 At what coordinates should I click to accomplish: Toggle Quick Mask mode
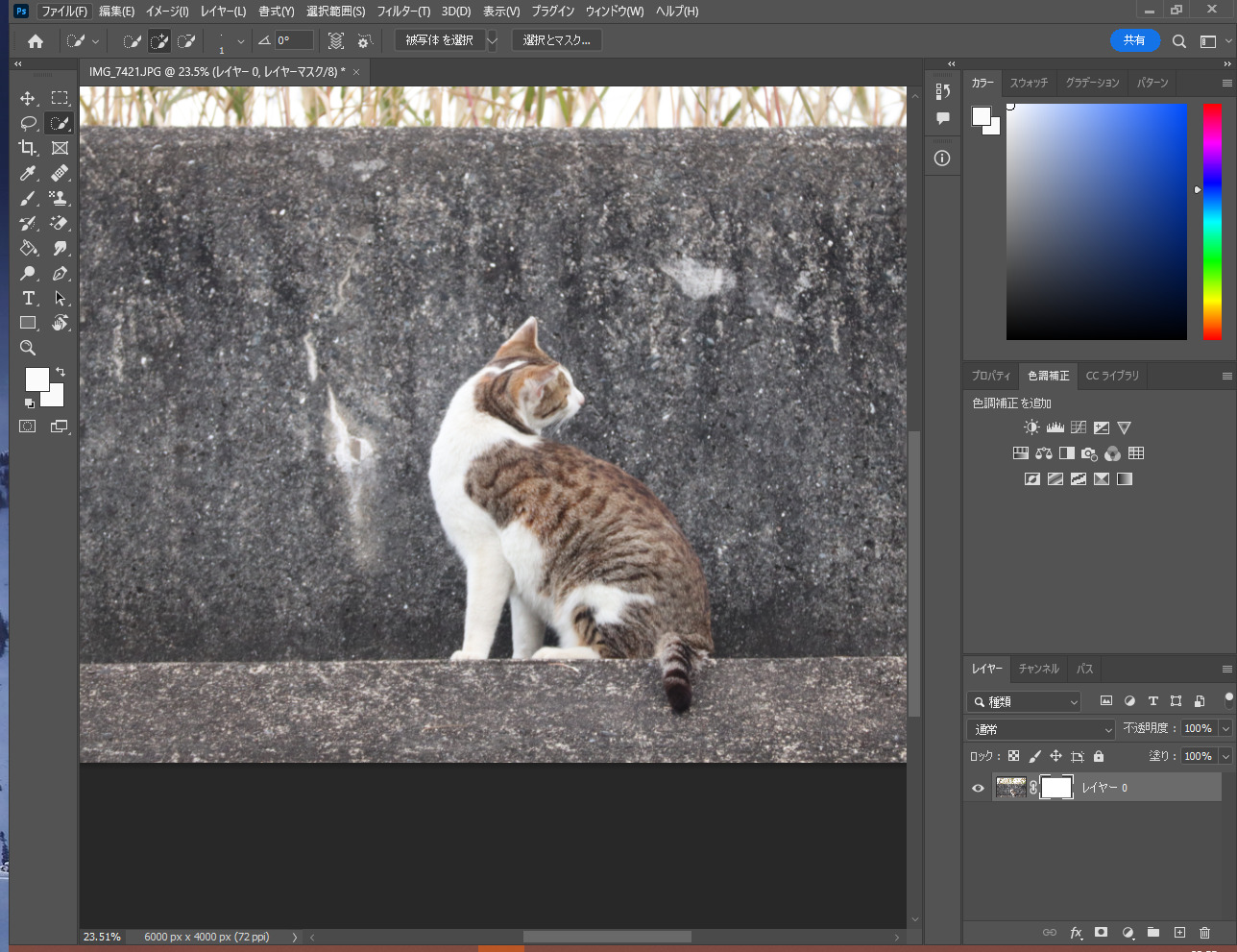(28, 427)
